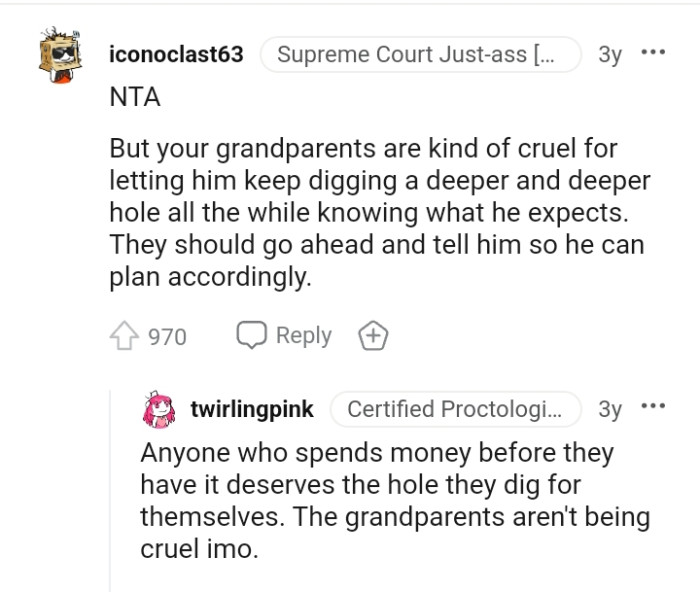
Task: Click the speech bubble icon beside Reply
Action: click(x=250, y=336)
